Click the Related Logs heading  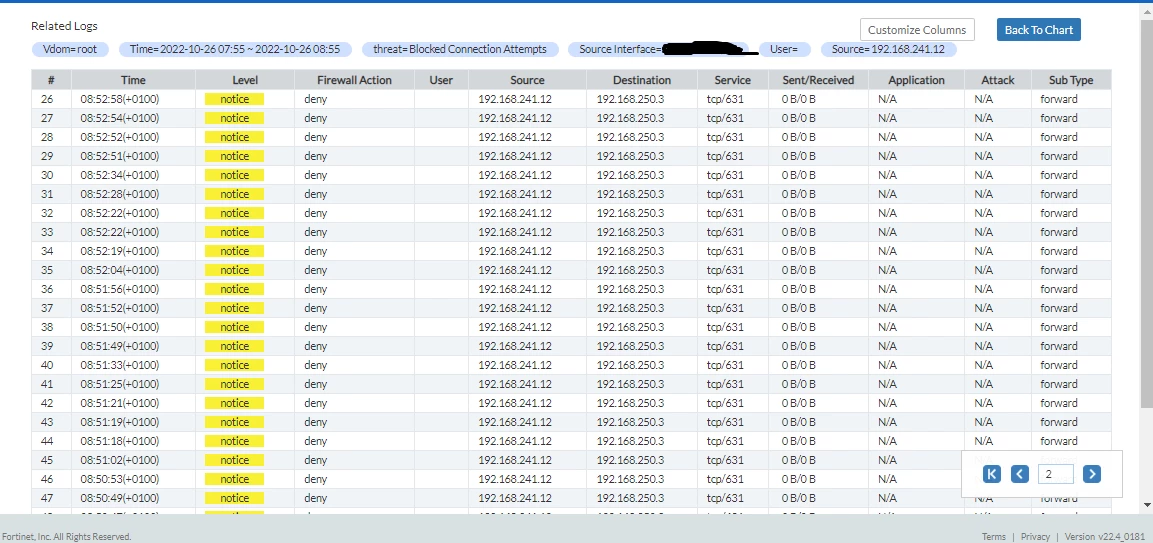pyautogui.click(x=64, y=26)
